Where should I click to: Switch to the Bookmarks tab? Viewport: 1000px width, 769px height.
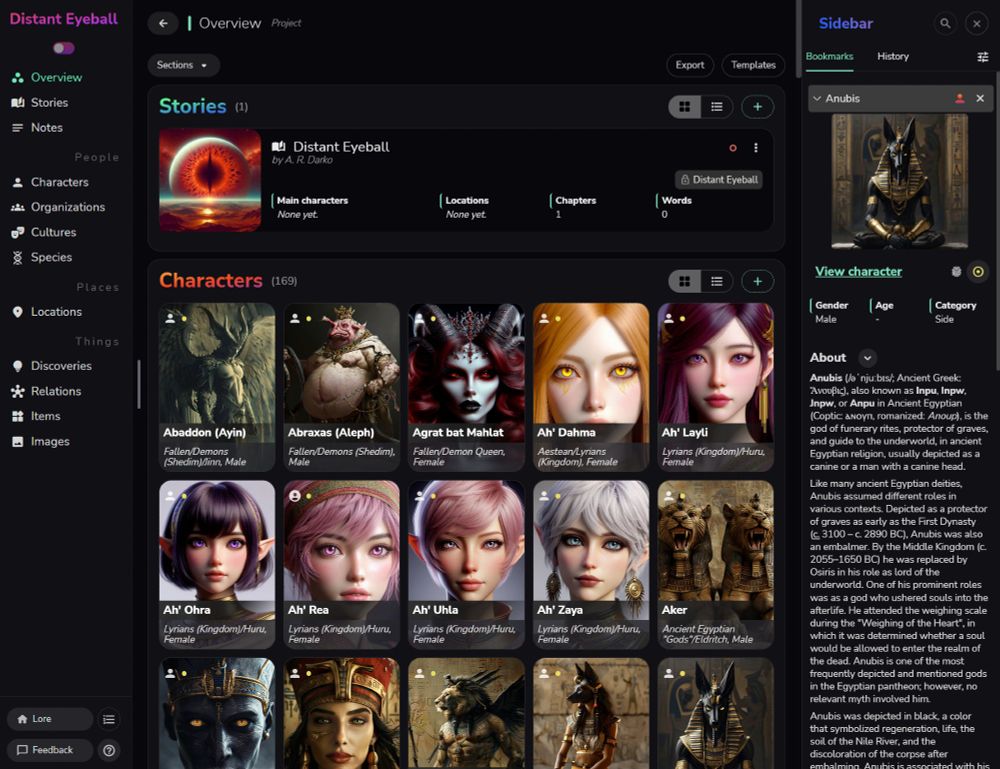(x=829, y=56)
